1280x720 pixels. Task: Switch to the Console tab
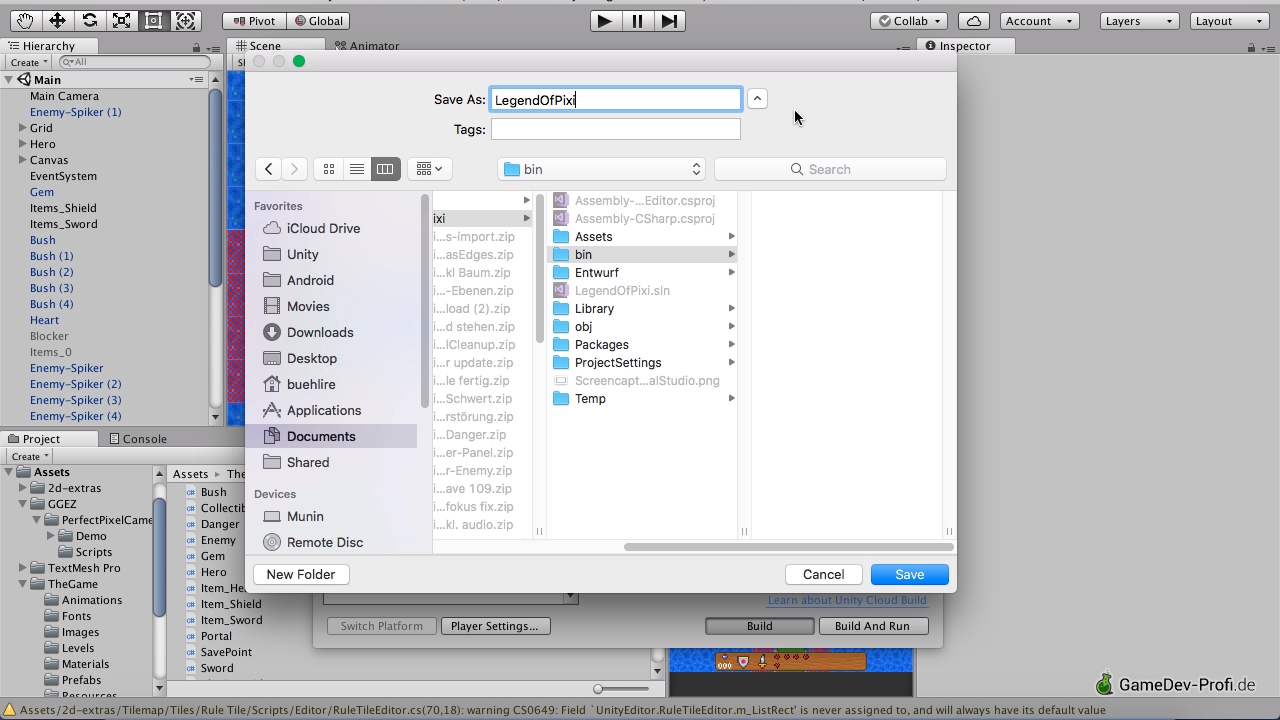tap(138, 438)
